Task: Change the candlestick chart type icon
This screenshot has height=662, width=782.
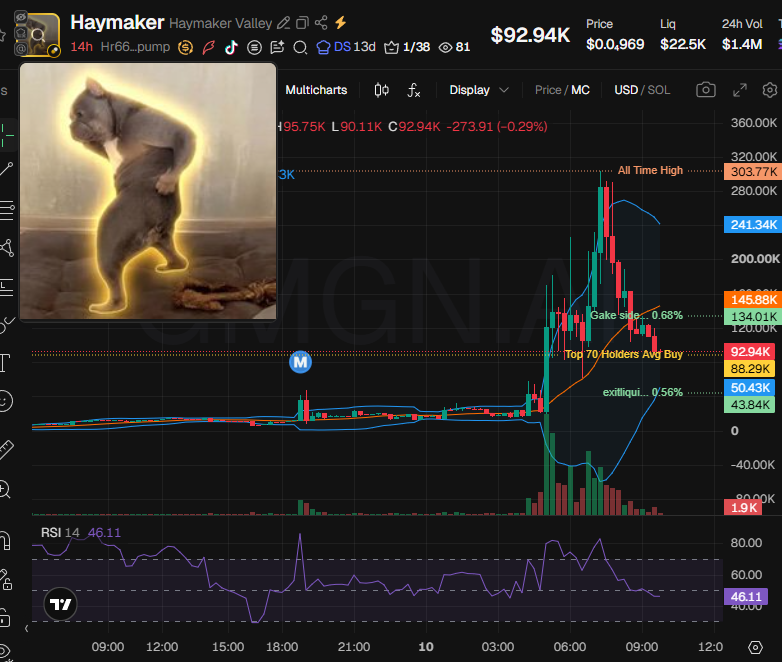Action: 382,90
